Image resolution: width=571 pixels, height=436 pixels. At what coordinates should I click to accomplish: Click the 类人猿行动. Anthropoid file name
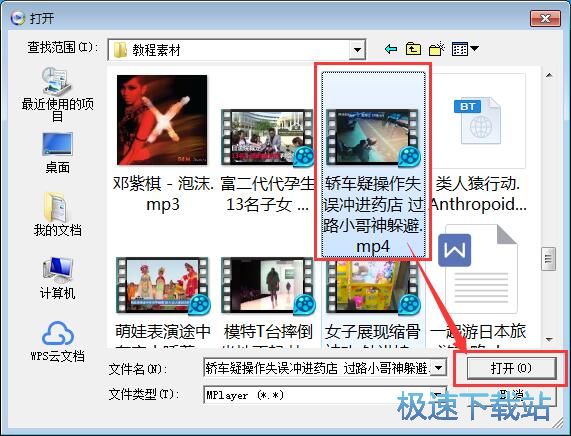pyautogui.click(x=478, y=194)
